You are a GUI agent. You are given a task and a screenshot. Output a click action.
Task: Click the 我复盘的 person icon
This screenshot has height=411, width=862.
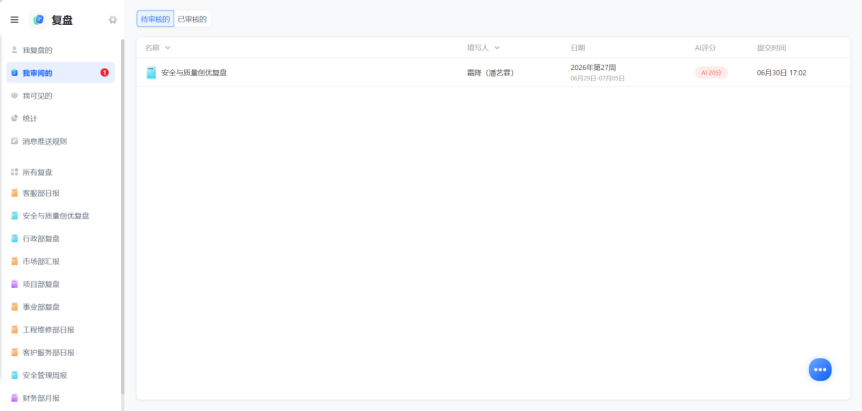point(15,50)
